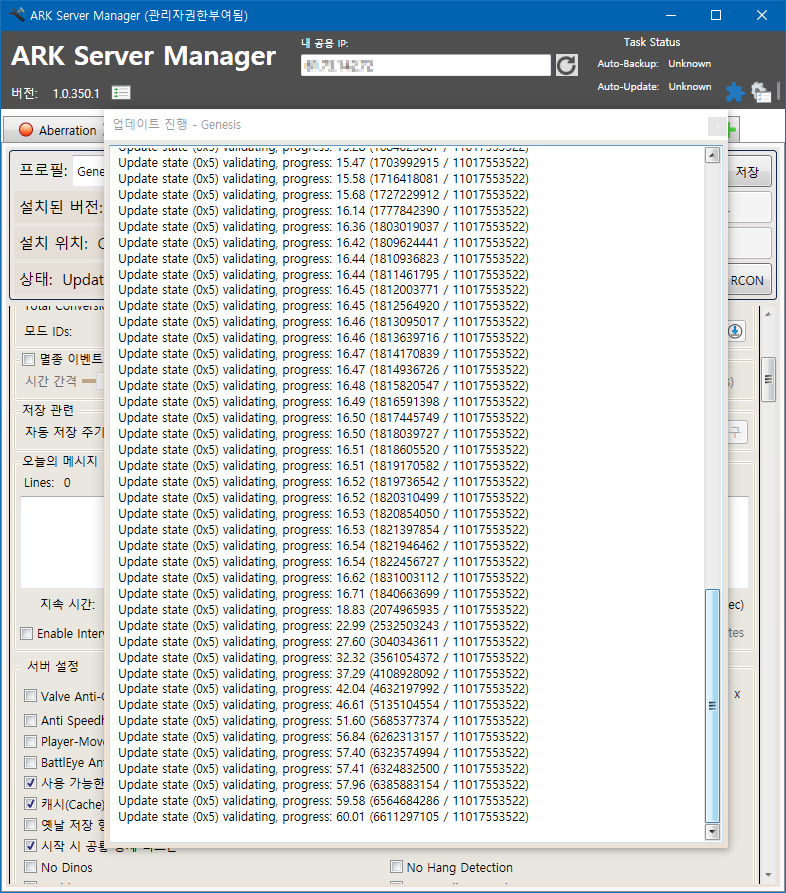Open the version patch notes icon
Image resolution: width=786 pixels, height=893 pixels.
tap(121, 92)
